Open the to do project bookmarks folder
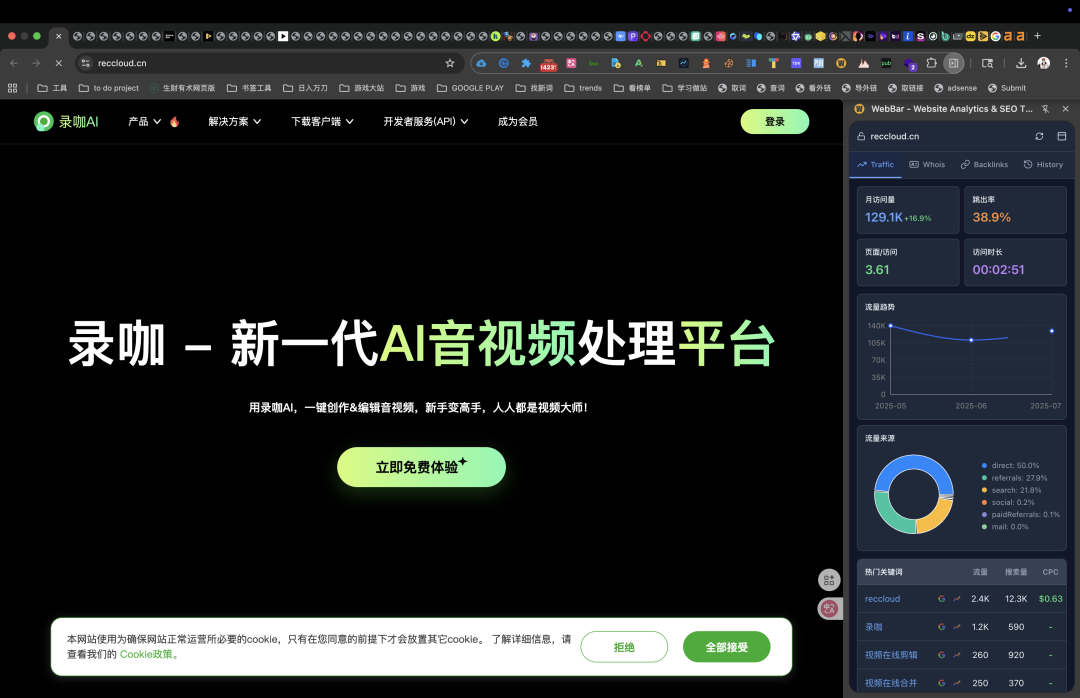The width and height of the screenshot is (1080, 698). (x=109, y=88)
